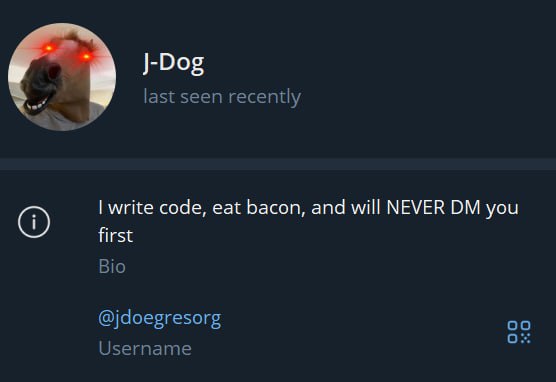Click the 'you' at the end of bio line
The width and height of the screenshot is (556, 382).
tap(502, 209)
